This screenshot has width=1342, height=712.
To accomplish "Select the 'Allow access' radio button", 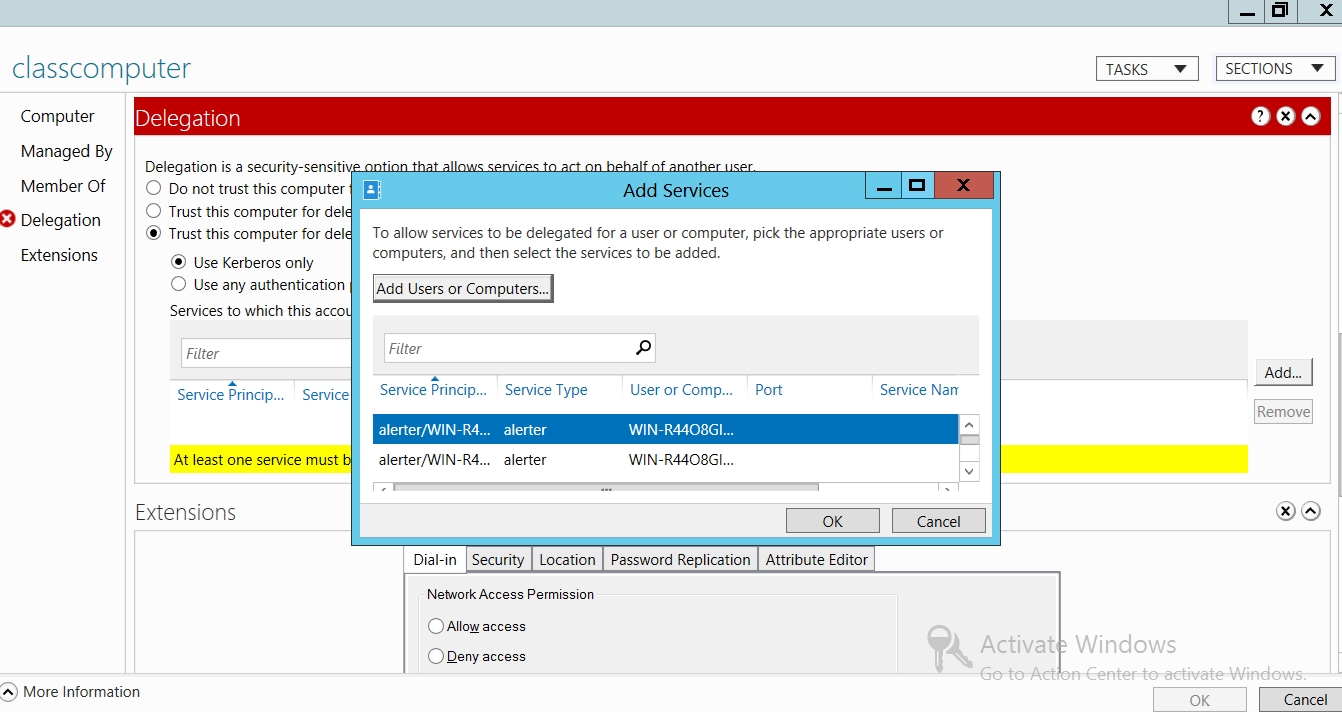I will pyautogui.click(x=436, y=626).
